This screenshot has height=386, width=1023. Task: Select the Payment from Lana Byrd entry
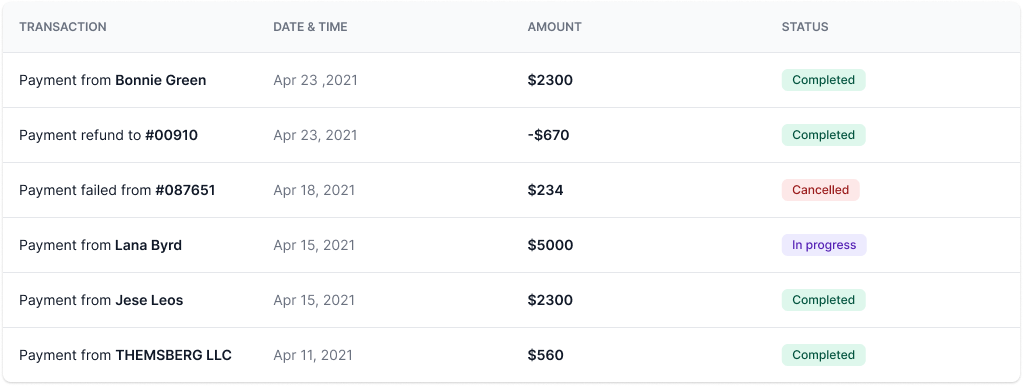point(512,245)
